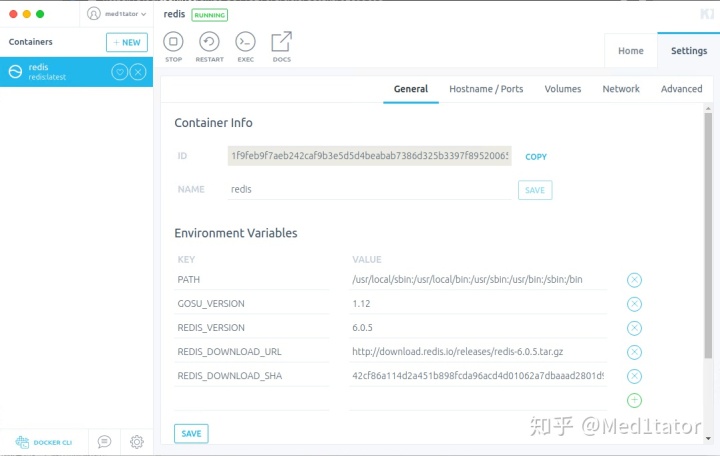Save the environment variables
This screenshot has height=456, width=720.
click(191, 433)
